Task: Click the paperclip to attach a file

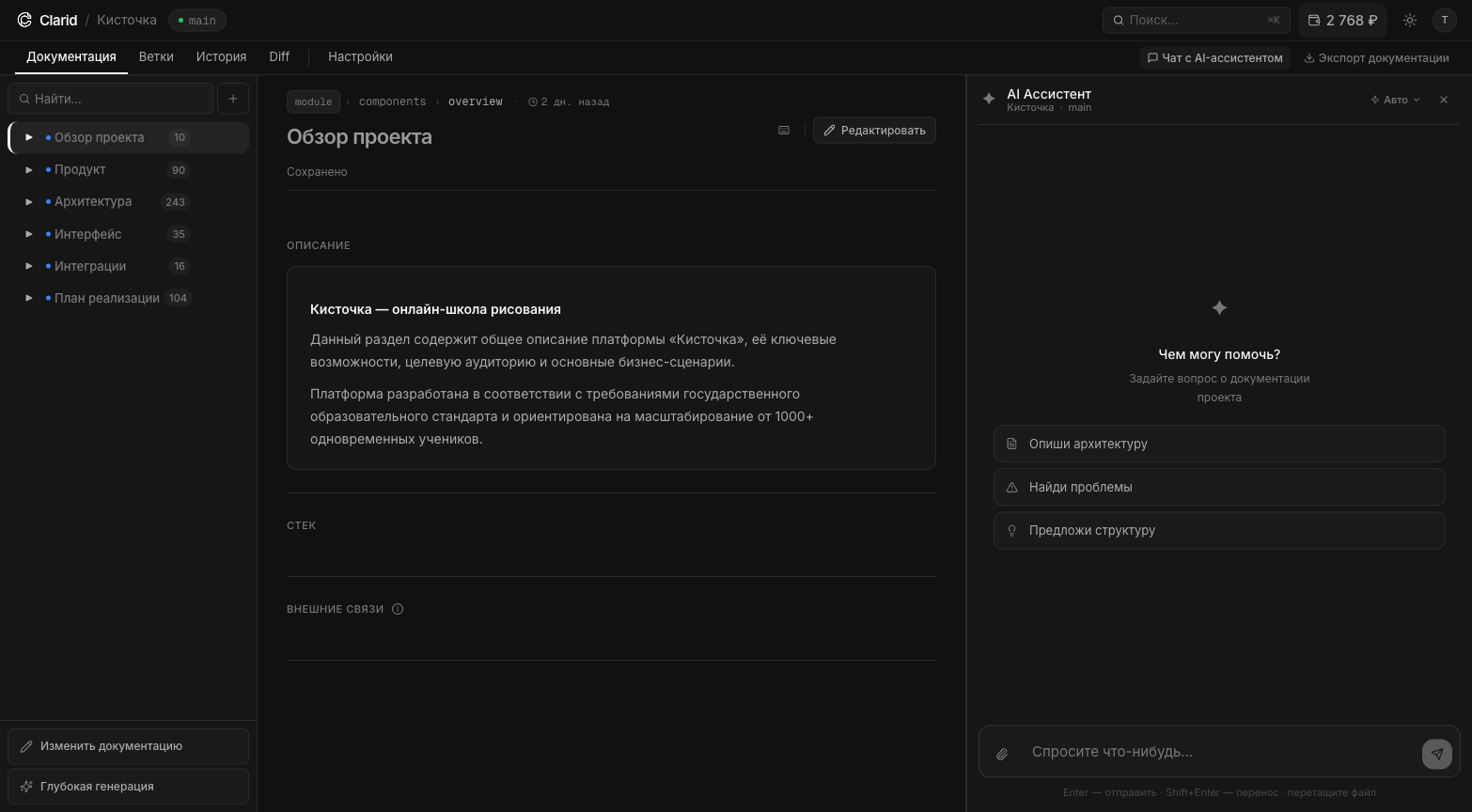Action: tap(1002, 754)
